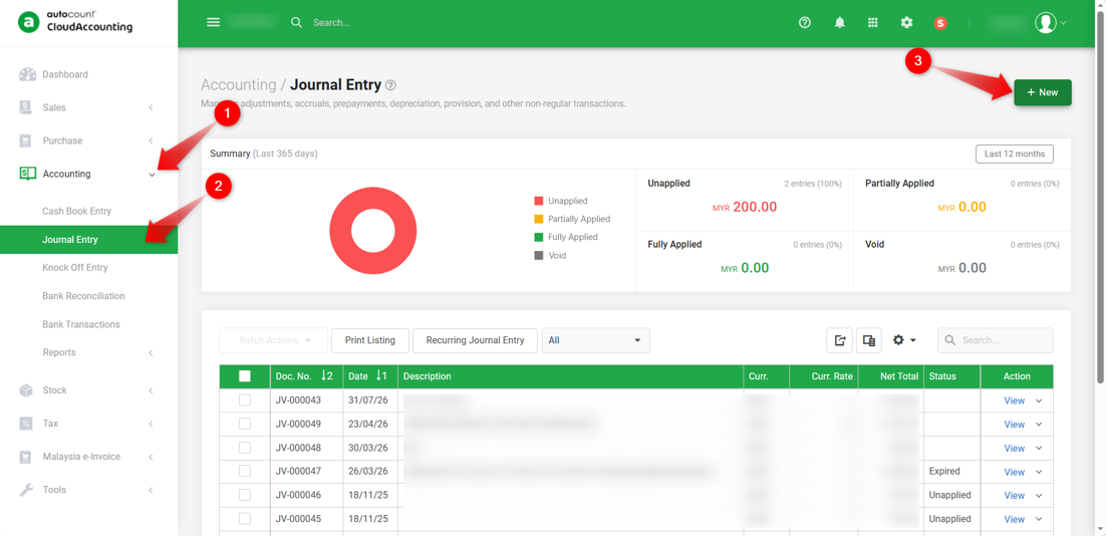
Task: Open the help question mark icon in header
Action: pos(804,23)
